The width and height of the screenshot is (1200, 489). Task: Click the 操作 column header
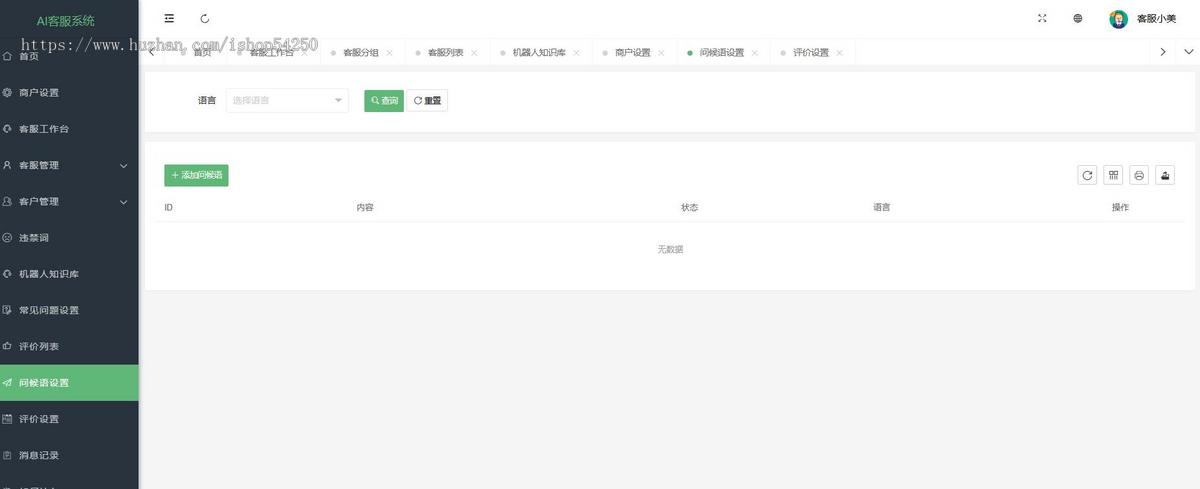1120,207
